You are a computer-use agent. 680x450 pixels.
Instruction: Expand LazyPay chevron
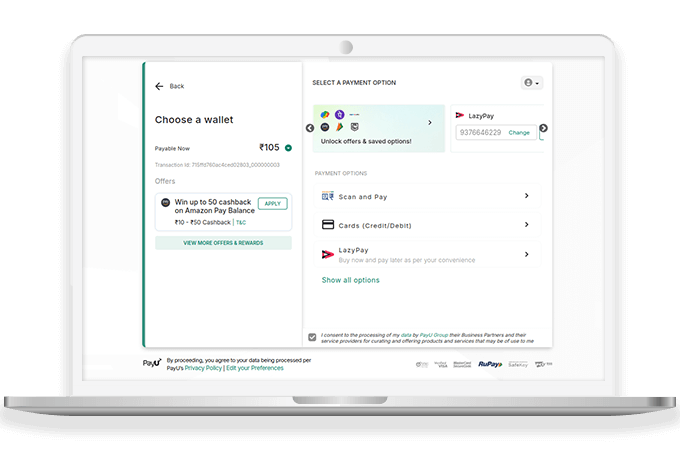click(x=526, y=254)
